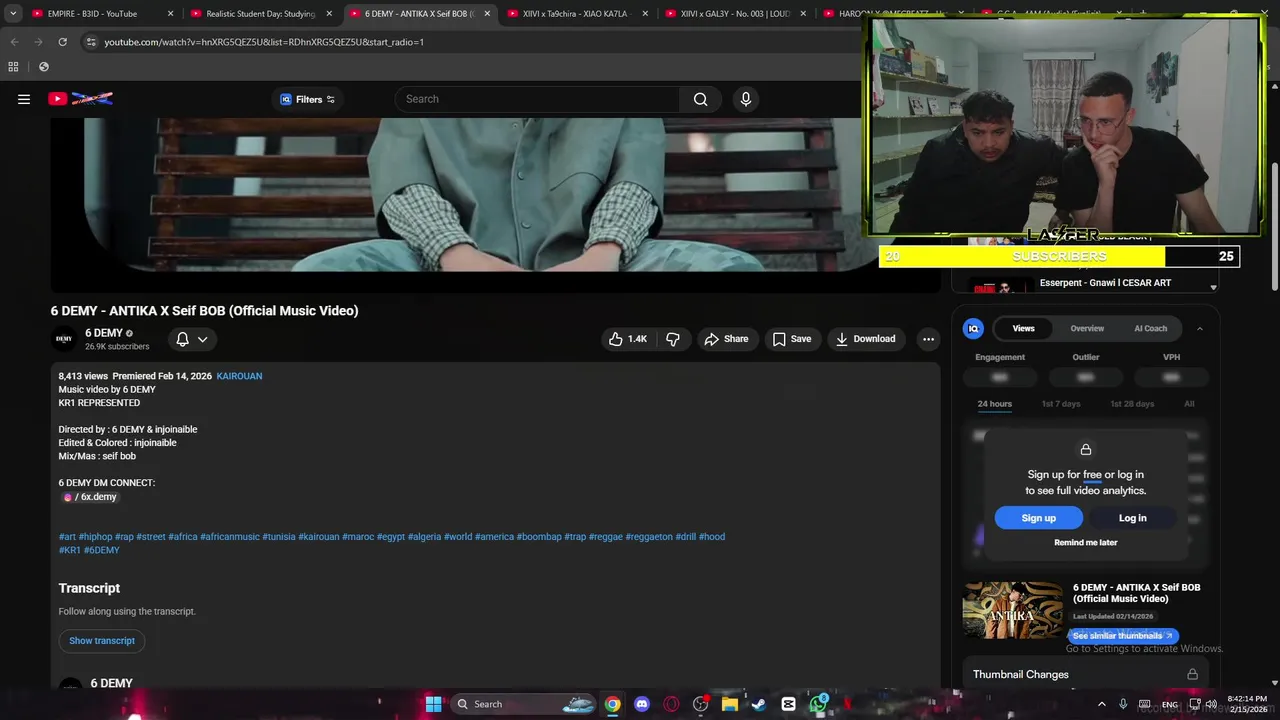Open the 6x.demy Instagram link
Screen dimensions: 1280x720
pos(91,497)
